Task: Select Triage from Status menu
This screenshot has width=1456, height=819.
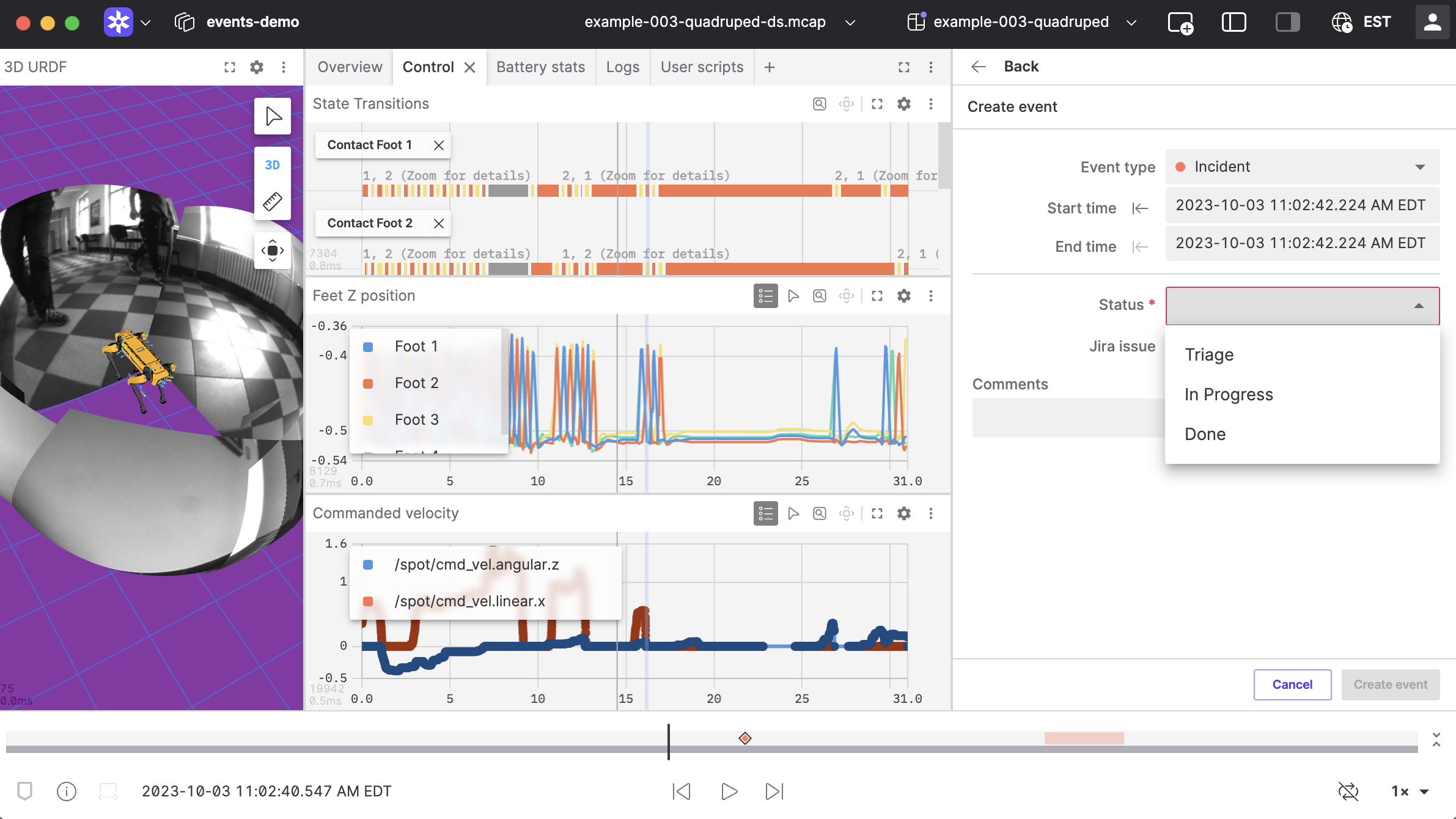Action: coord(1209,354)
